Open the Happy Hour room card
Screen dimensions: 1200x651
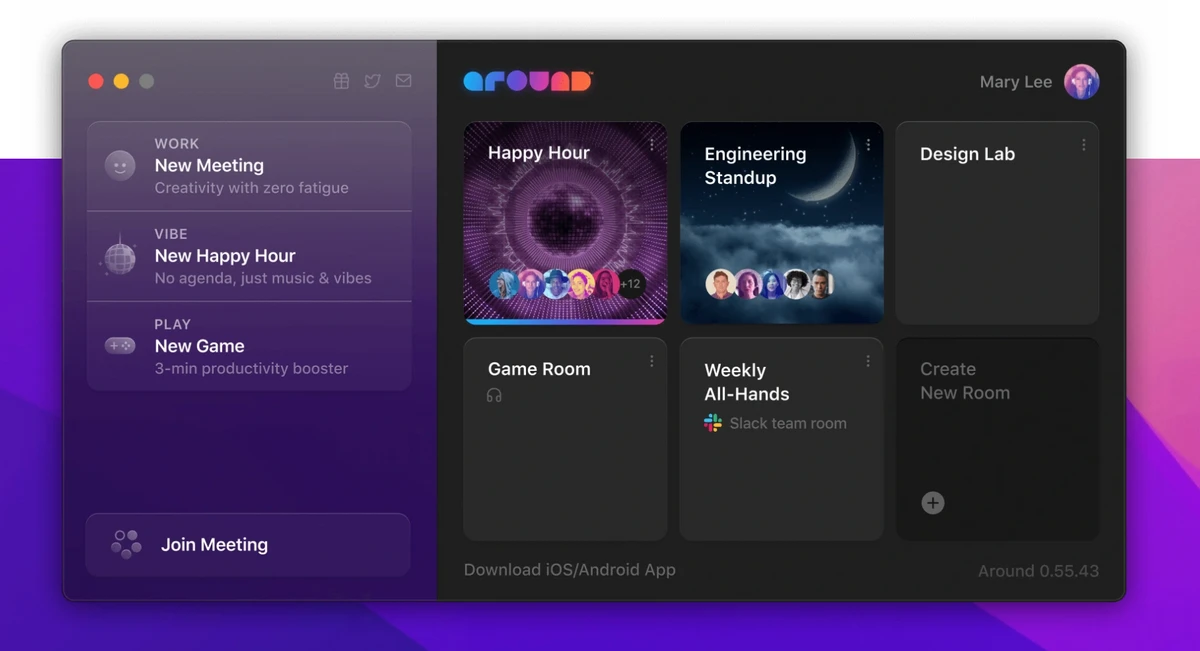[566, 223]
